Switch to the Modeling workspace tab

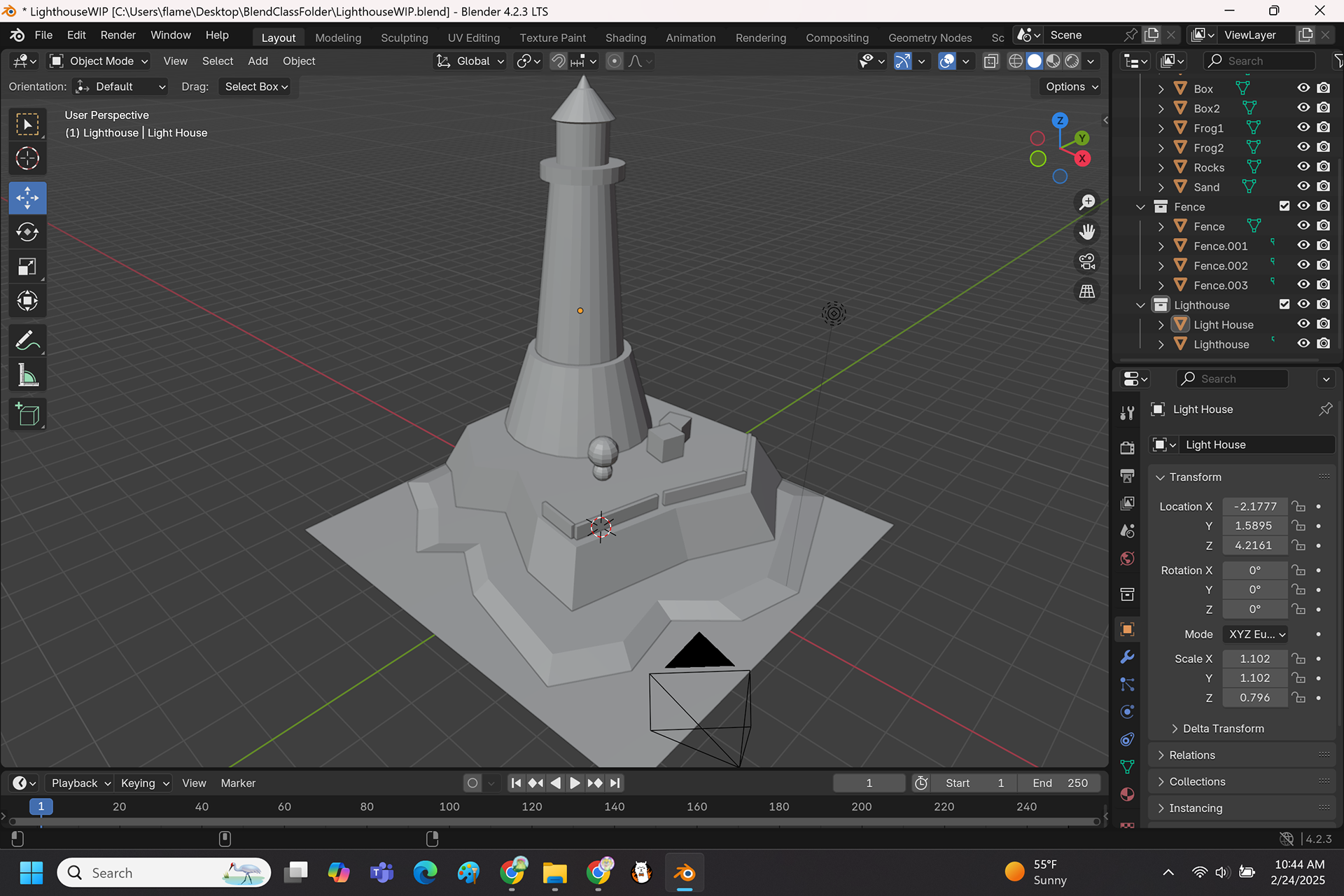pyautogui.click(x=338, y=38)
